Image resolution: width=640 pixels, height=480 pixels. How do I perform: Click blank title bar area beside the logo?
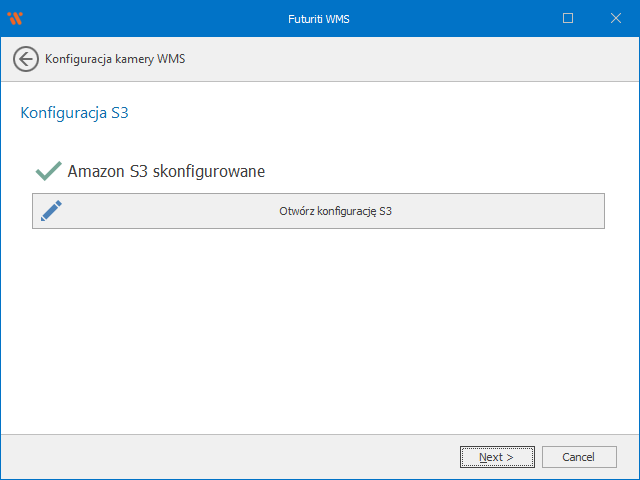(x=150, y=18)
